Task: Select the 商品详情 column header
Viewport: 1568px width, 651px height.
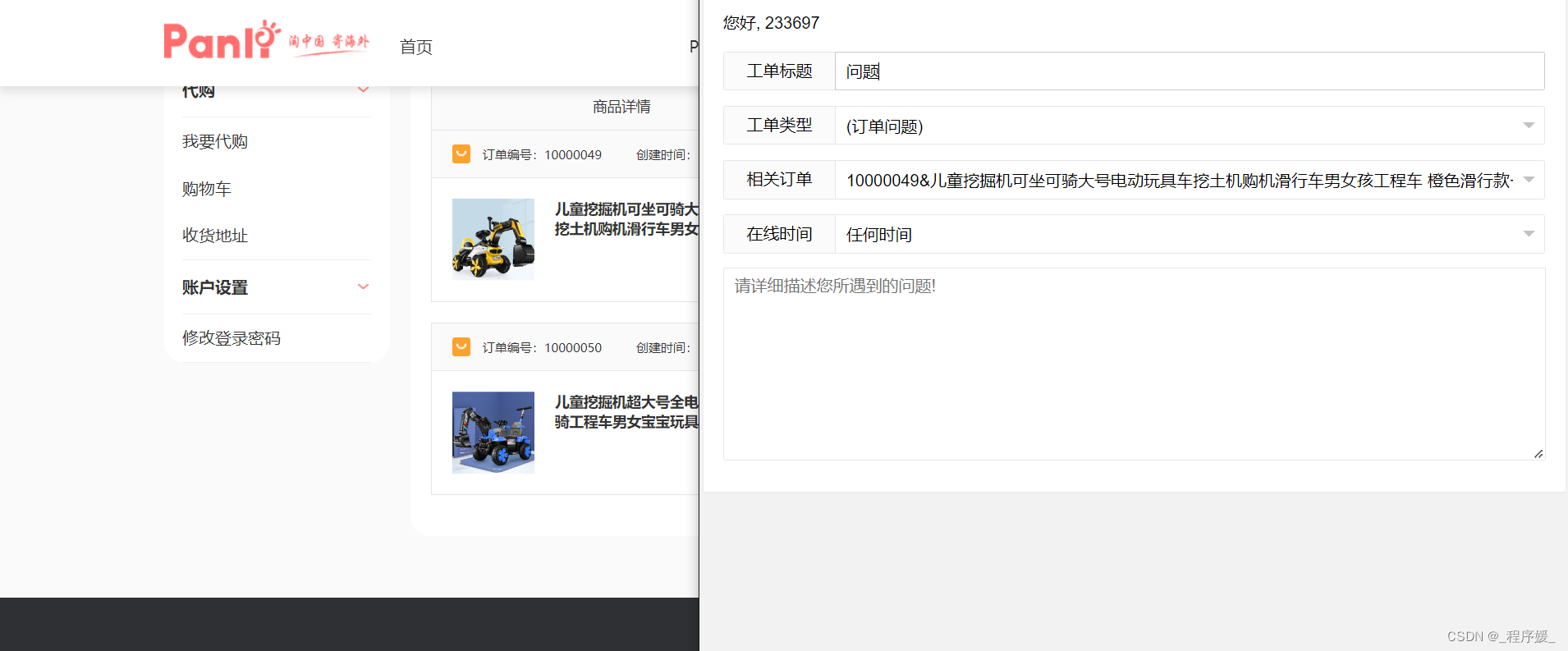Action: (x=621, y=107)
